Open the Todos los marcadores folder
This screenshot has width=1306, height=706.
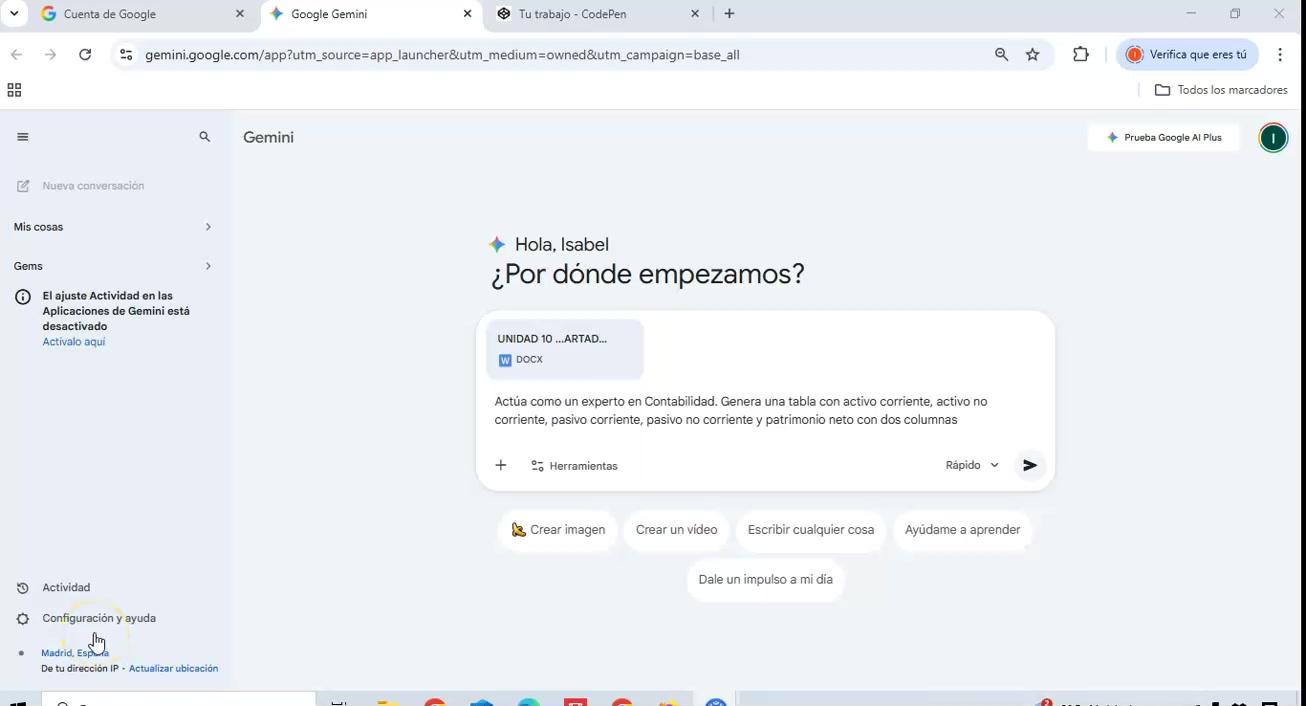click(1221, 90)
